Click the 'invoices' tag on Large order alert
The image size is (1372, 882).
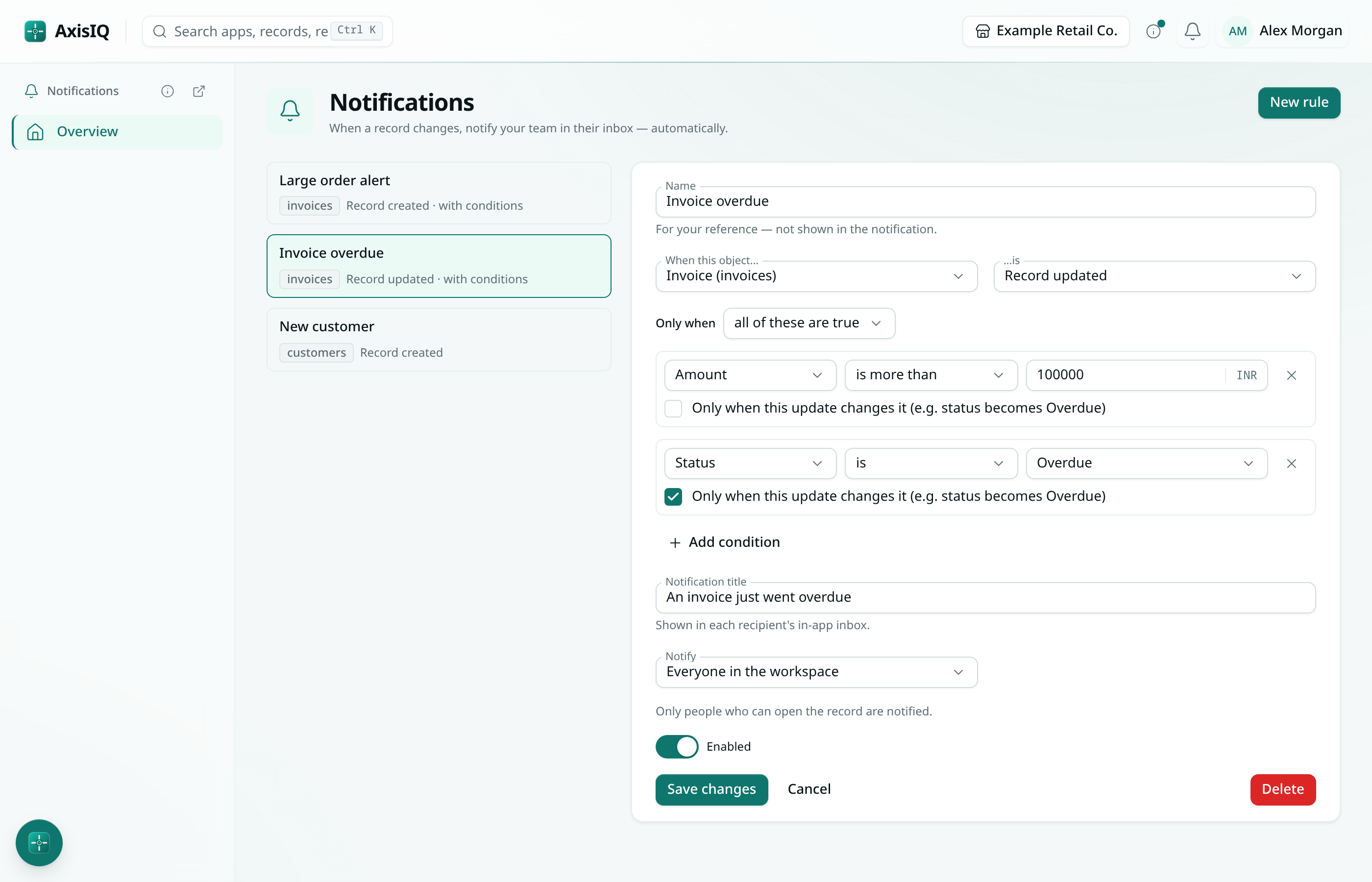(x=309, y=206)
